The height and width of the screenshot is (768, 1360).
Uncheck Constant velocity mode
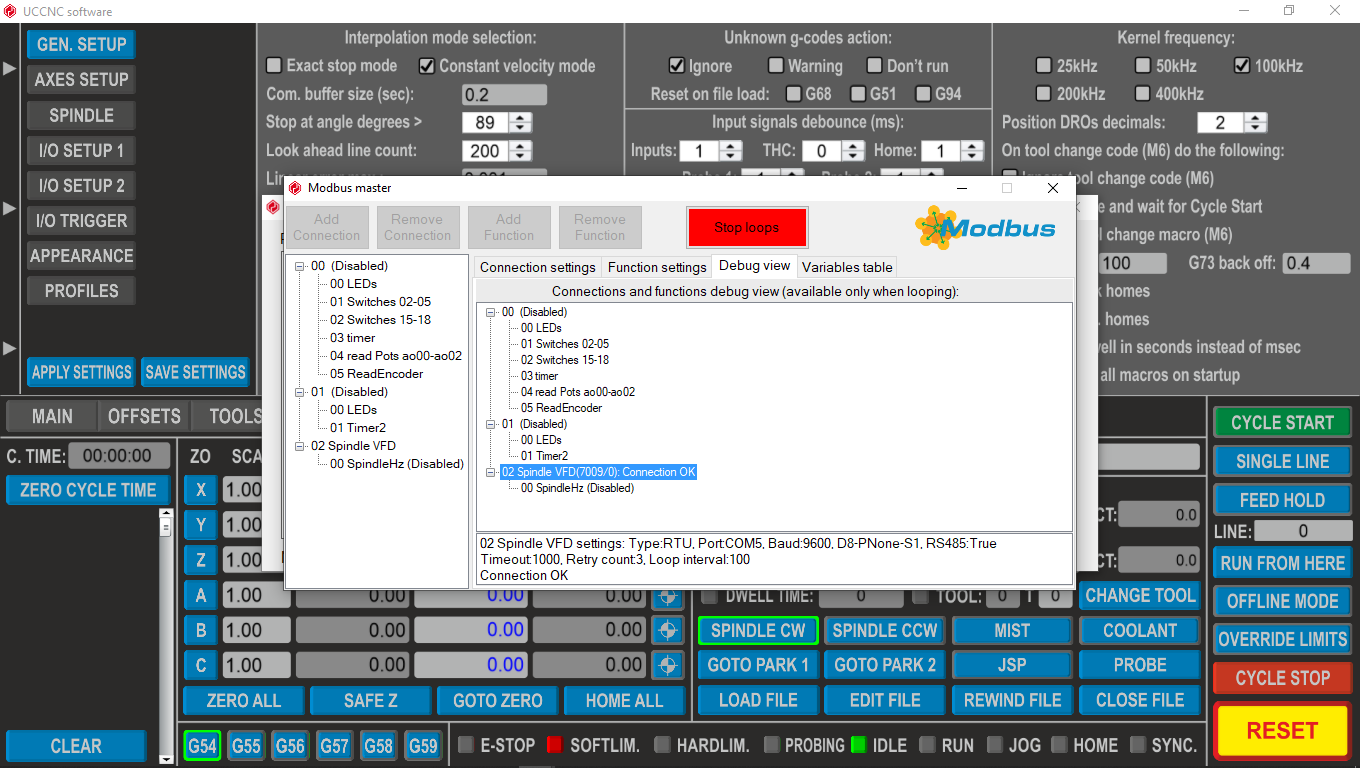coord(427,66)
